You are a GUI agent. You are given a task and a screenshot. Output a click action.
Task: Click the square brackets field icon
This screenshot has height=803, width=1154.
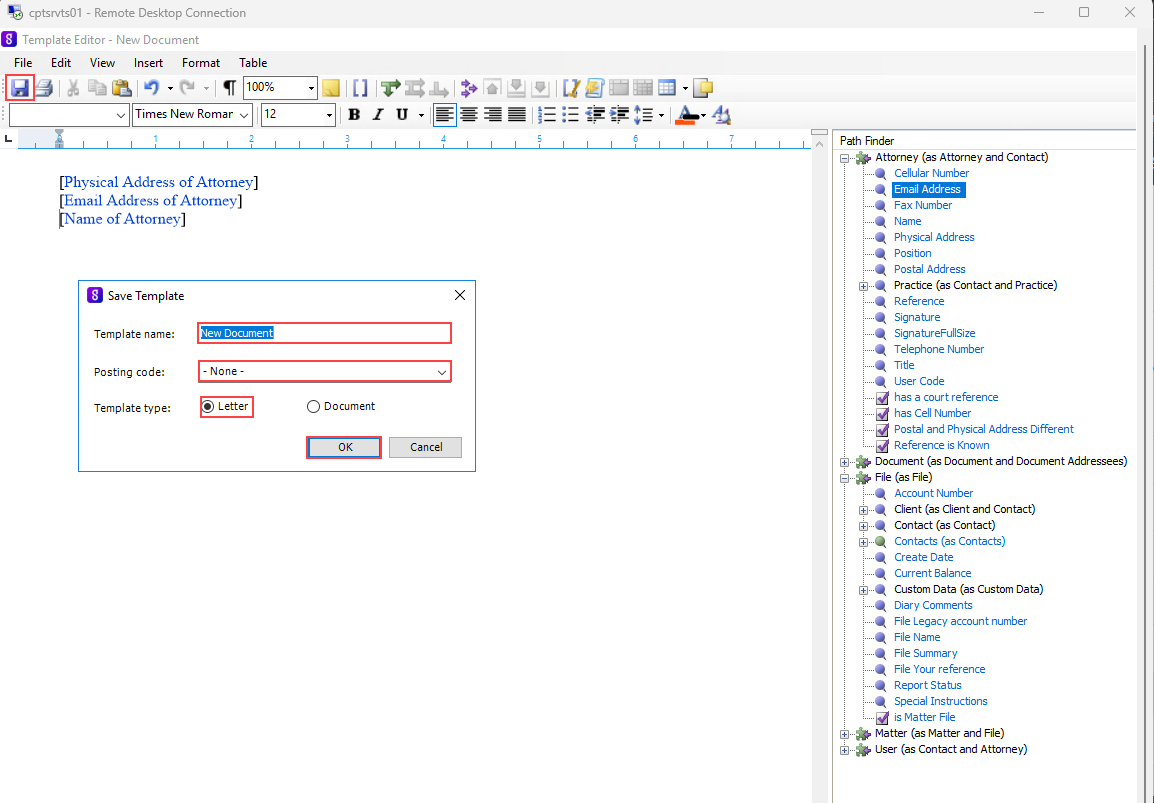(360, 88)
